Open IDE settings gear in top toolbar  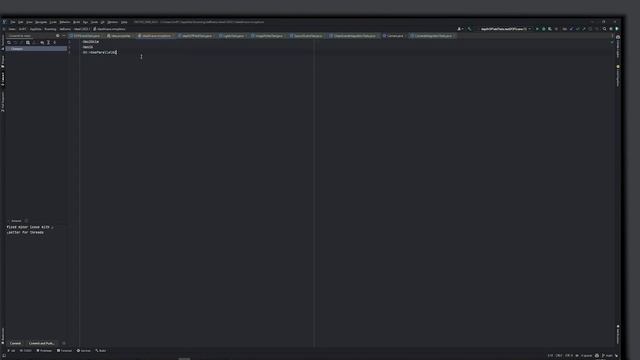tap(611, 29)
